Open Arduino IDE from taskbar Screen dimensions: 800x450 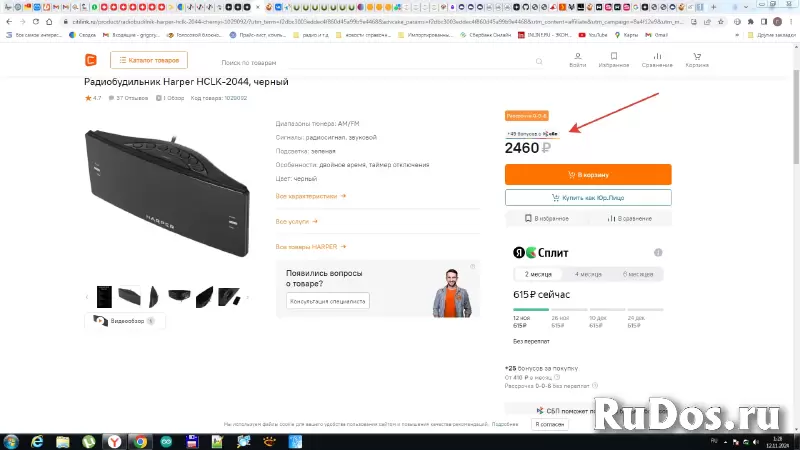(x=166, y=441)
